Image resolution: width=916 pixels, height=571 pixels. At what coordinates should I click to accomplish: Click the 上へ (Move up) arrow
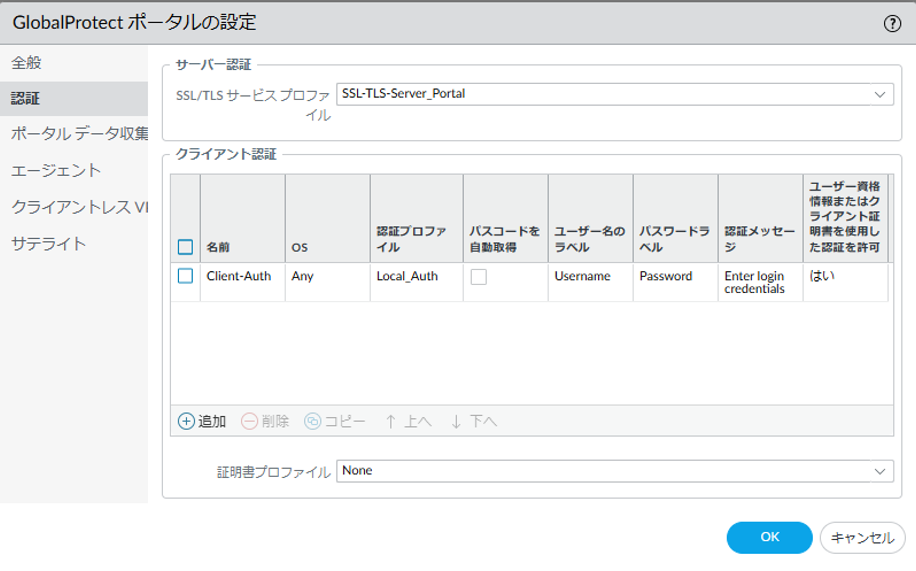coord(391,421)
